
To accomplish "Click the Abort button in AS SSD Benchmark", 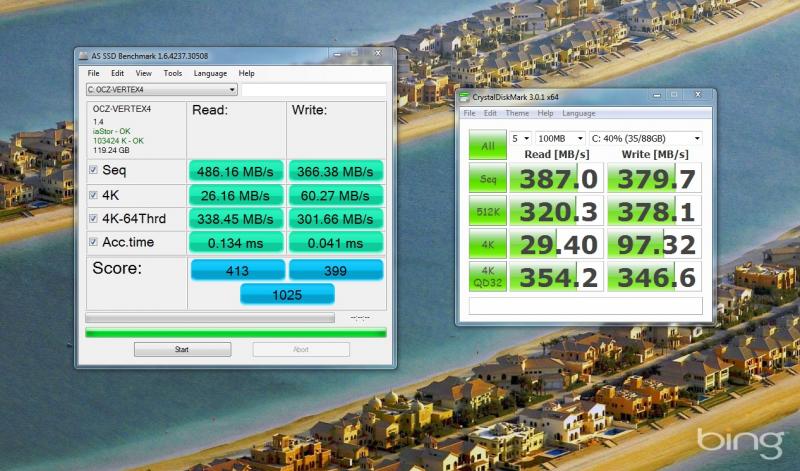I will point(301,350).
